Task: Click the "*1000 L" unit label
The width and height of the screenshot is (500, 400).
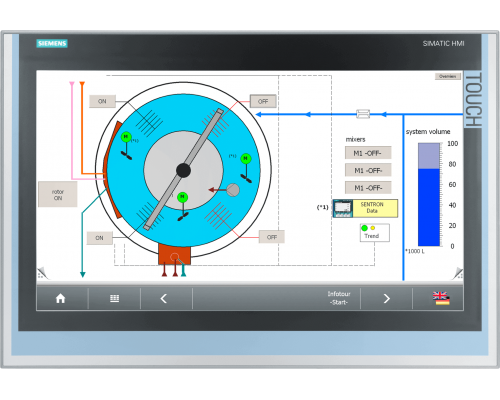Action: 415,251
